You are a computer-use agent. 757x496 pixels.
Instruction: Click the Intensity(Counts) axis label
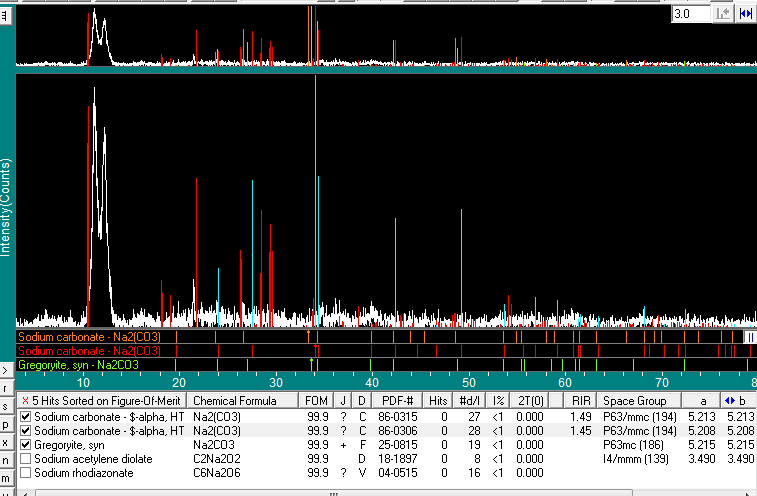click(x=5, y=207)
